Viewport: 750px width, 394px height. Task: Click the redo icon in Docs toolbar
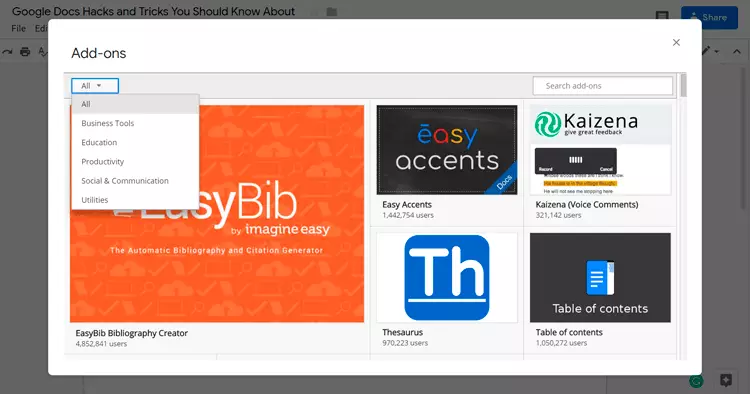7,52
